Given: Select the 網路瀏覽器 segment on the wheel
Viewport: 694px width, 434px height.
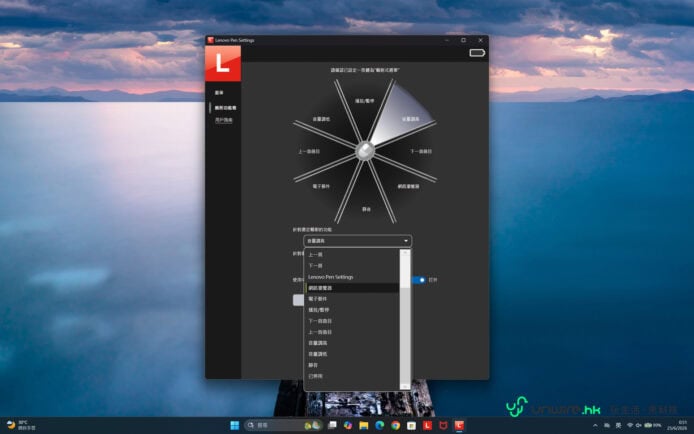Looking at the screenshot, I should coord(408,186).
